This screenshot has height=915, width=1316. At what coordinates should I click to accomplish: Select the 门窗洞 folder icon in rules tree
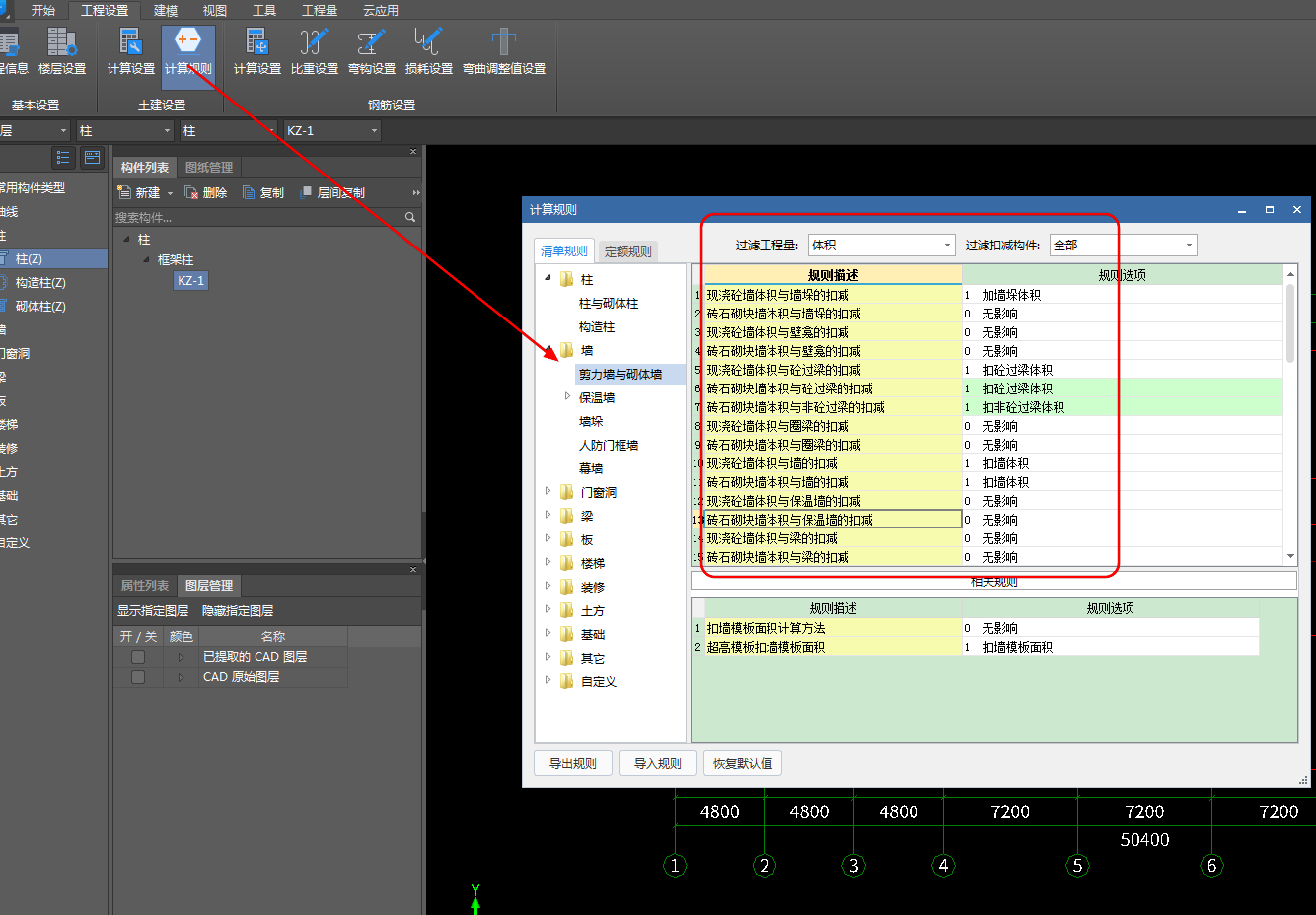[567, 492]
